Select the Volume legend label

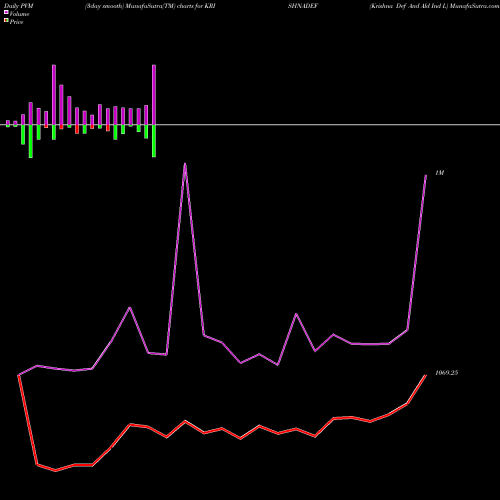tap(19, 14)
